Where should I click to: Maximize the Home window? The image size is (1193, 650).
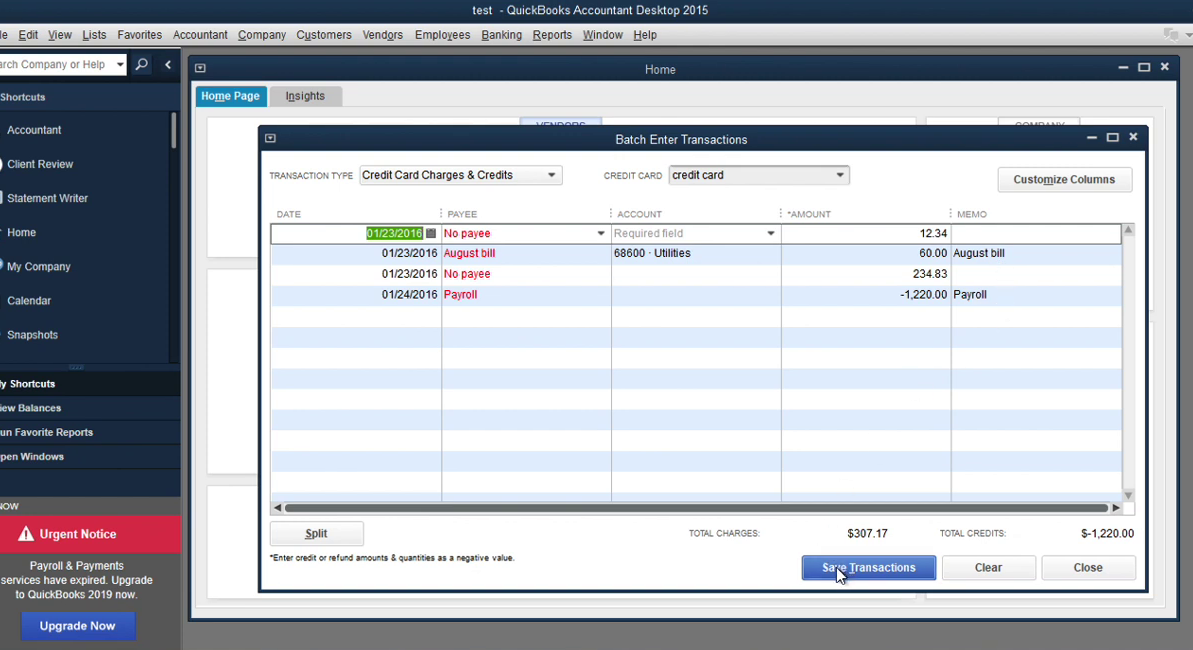[x=1144, y=67]
